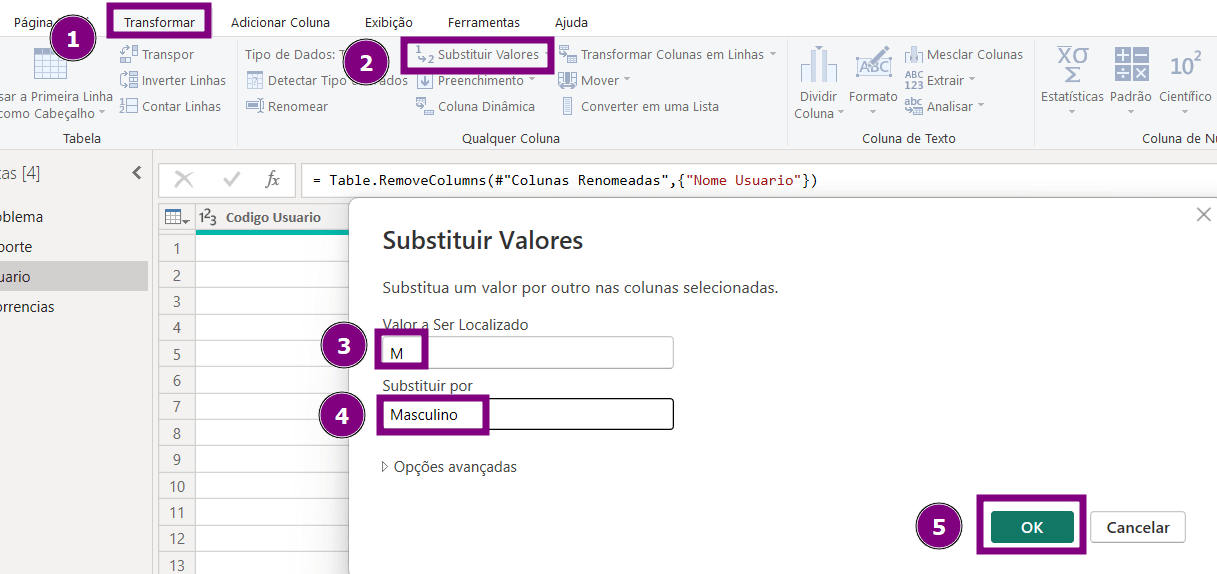Click the formula bar confirm checkmark
Image resolution: width=1217 pixels, height=574 pixels.
(x=232, y=180)
